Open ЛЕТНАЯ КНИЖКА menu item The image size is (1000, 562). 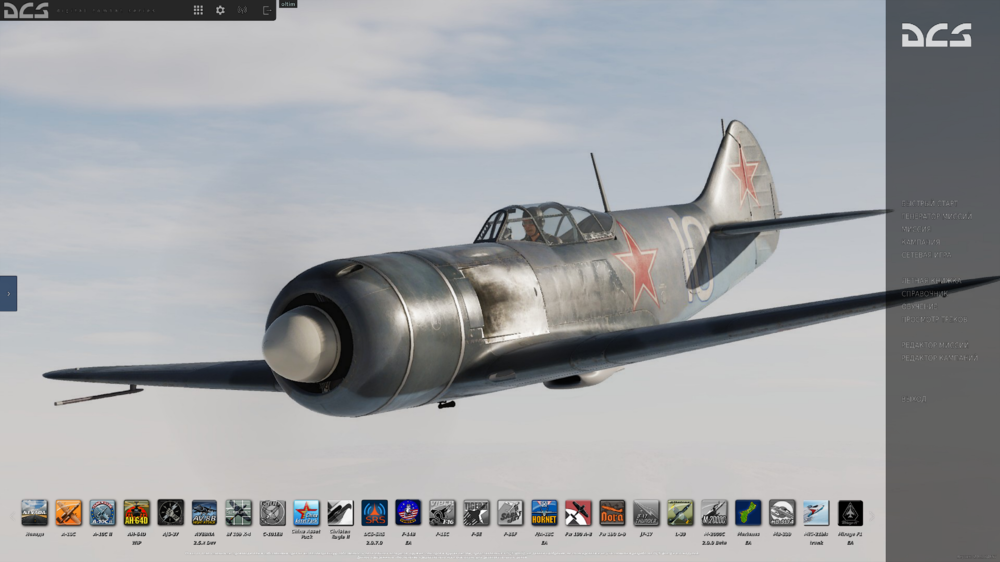click(931, 281)
